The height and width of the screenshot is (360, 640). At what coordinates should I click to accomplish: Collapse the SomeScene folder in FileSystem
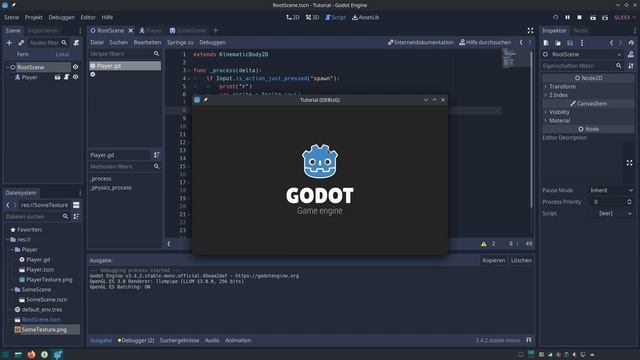(x=12, y=289)
